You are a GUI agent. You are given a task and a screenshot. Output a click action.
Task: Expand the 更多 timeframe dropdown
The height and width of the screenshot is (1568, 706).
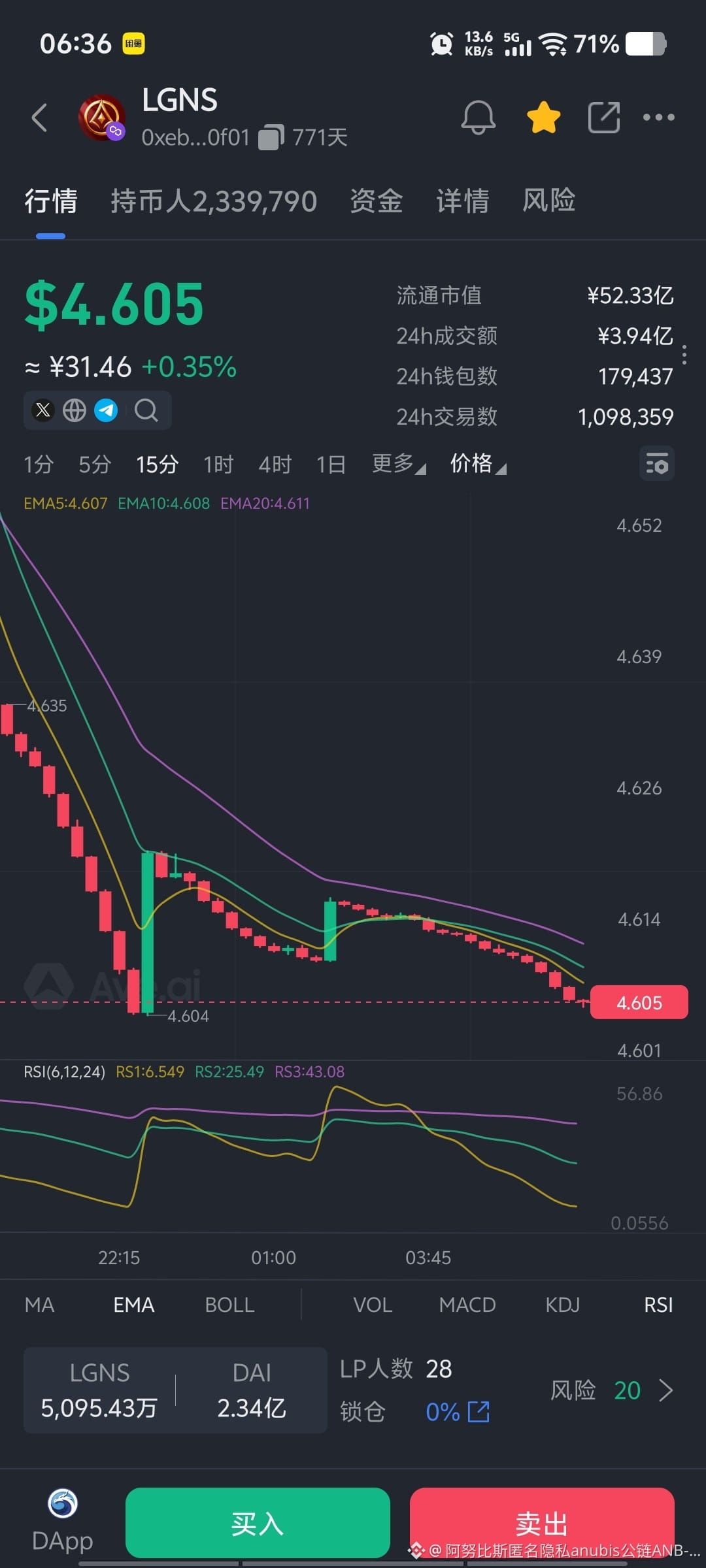click(399, 464)
